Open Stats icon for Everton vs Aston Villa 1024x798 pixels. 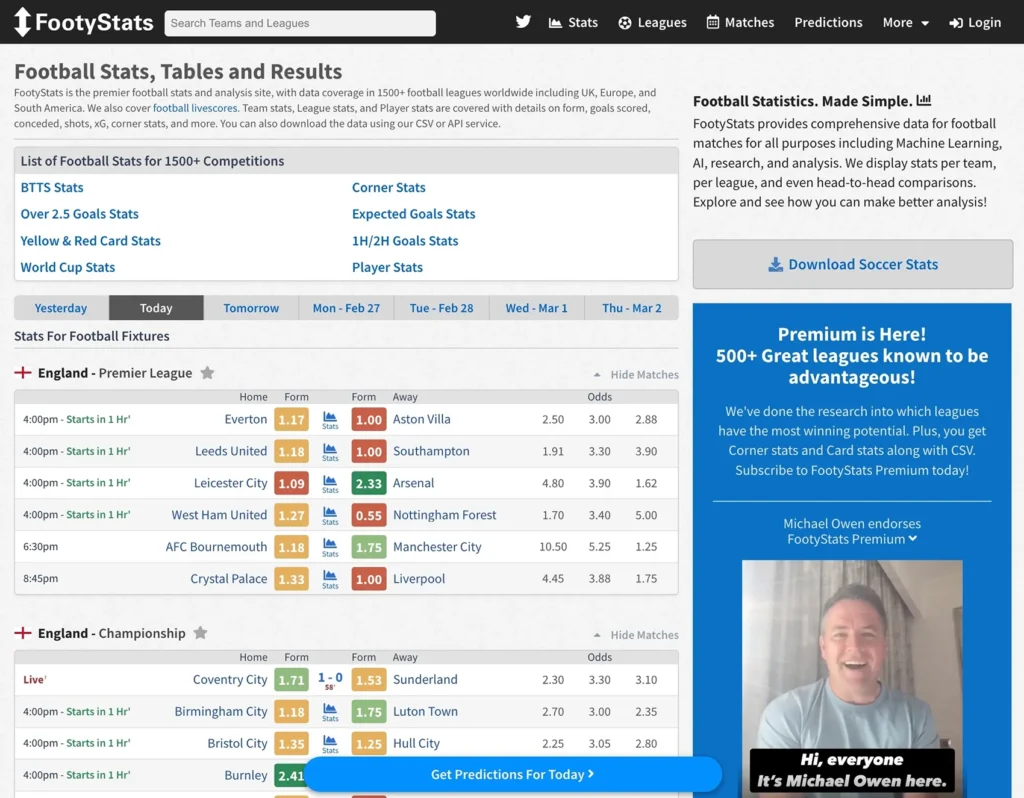pos(330,420)
